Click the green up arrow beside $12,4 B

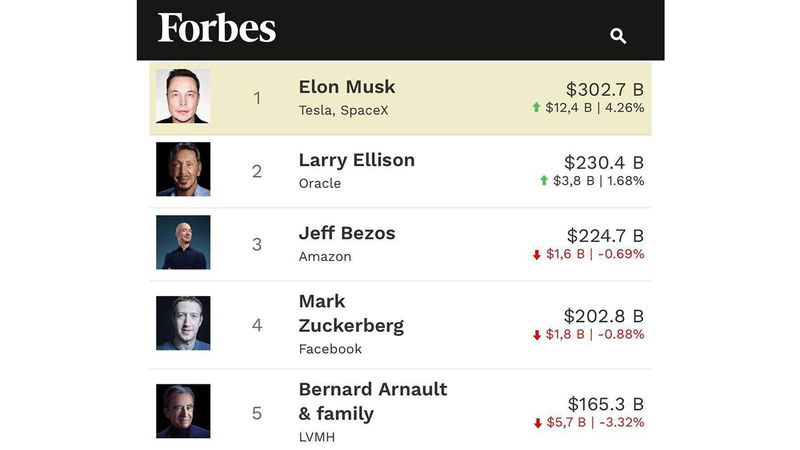pyautogui.click(x=536, y=107)
